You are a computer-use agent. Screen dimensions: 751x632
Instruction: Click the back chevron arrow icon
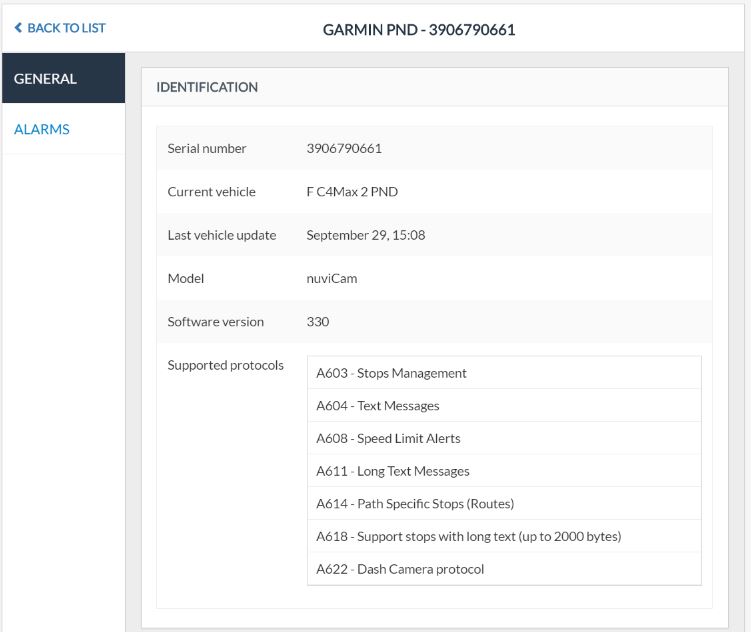(x=18, y=28)
